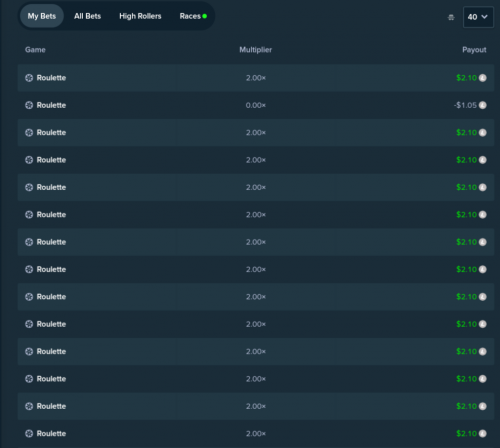Click the coin icon next to -$1.05
This screenshot has height=448, width=500.
click(483, 105)
